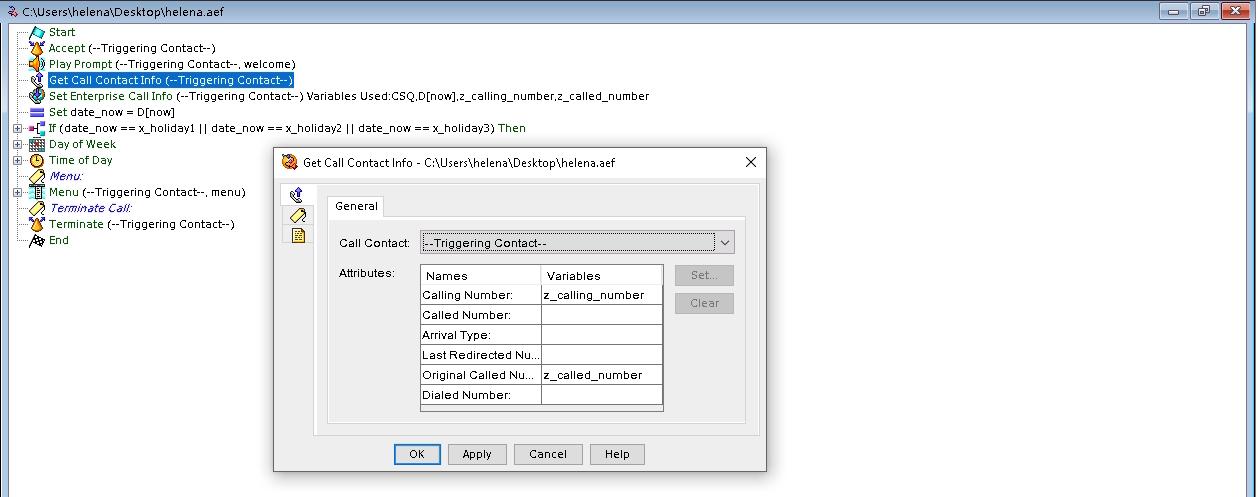Viewport: 1258px width, 497px height.
Task: Click the Accept step icon
Action: tap(37, 48)
